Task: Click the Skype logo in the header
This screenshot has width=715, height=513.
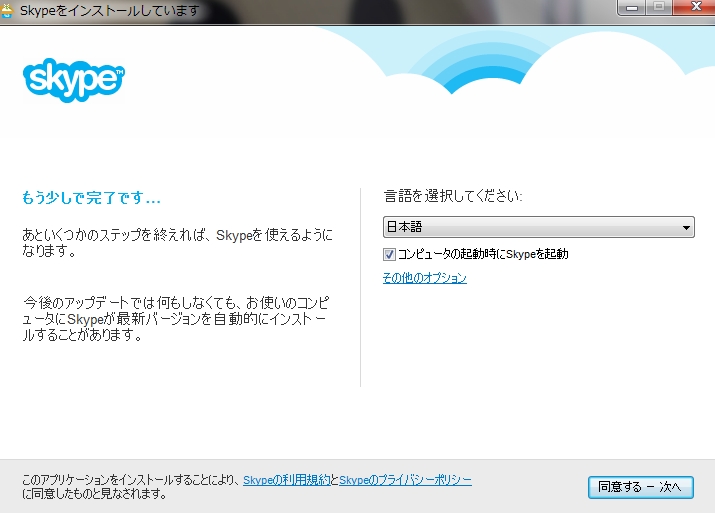Action: coord(73,78)
